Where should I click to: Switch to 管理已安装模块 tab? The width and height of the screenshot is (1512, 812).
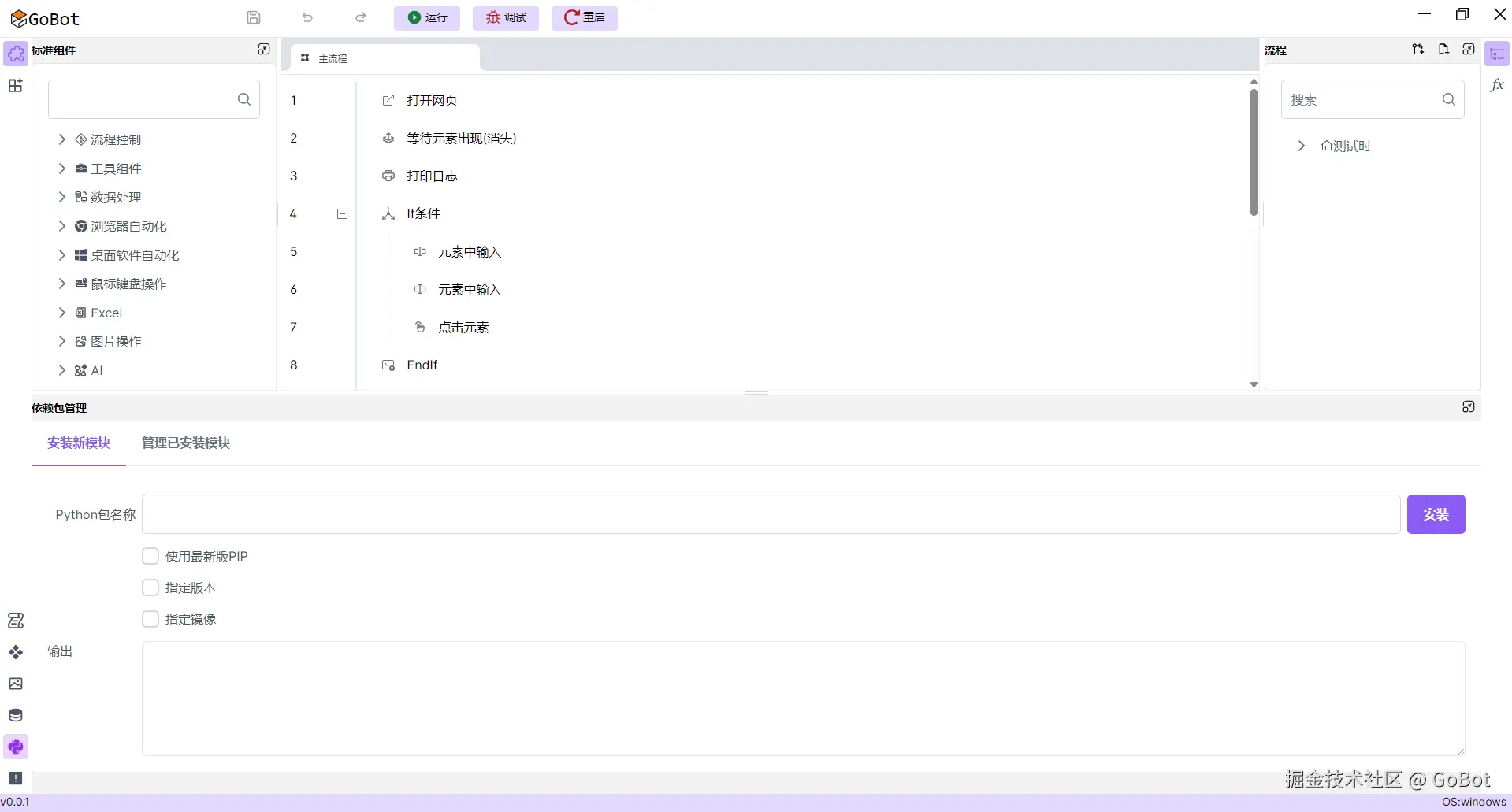pos(186,443)
